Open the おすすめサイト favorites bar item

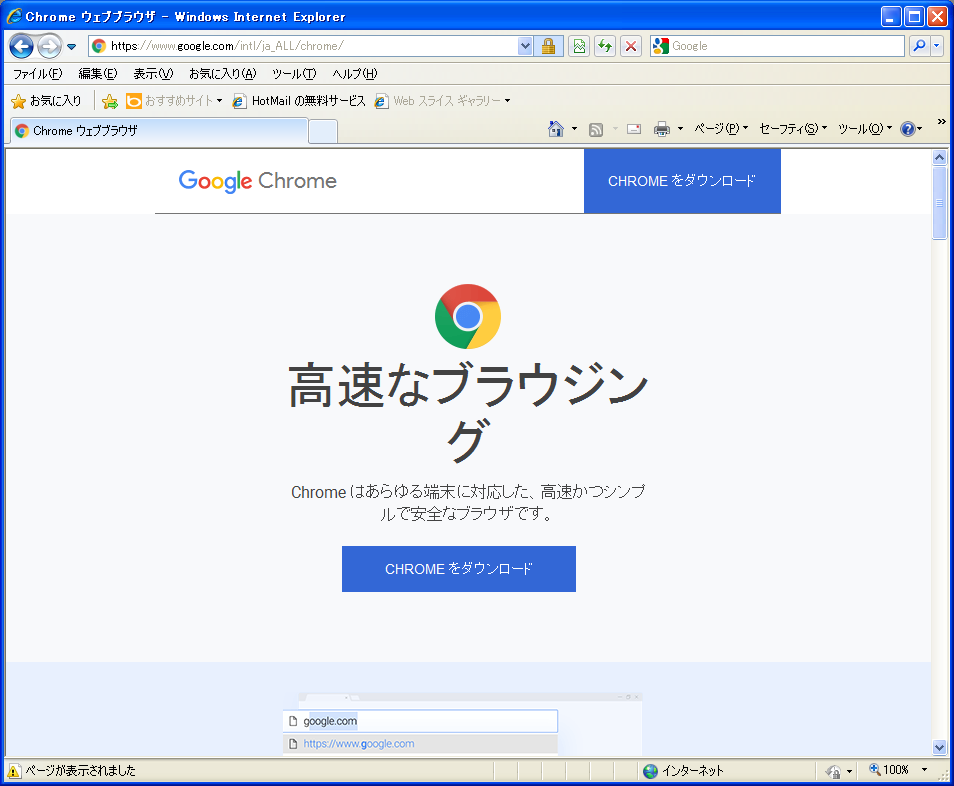174,101
